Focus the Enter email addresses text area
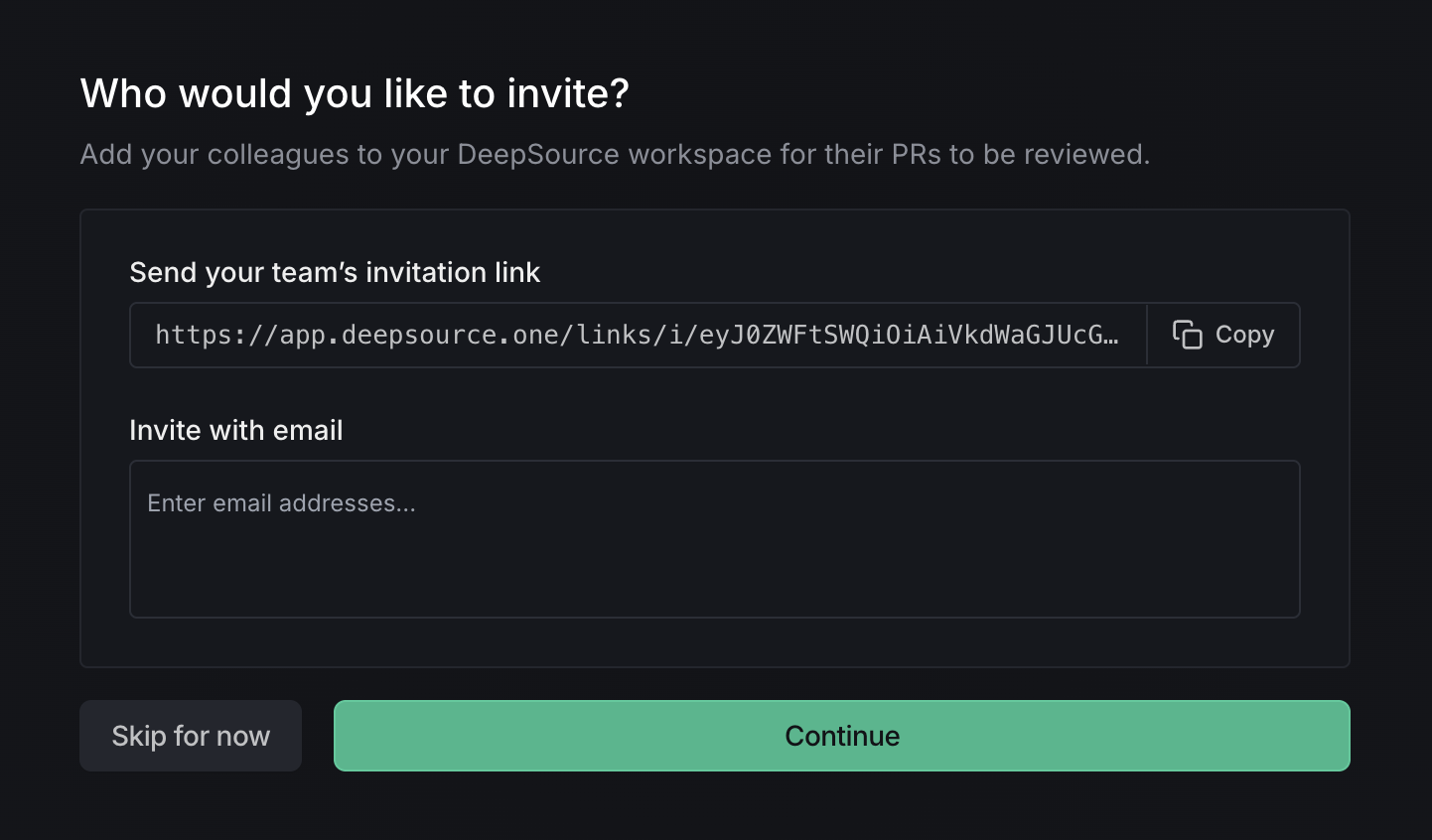1432x840 pixels. 714,538
